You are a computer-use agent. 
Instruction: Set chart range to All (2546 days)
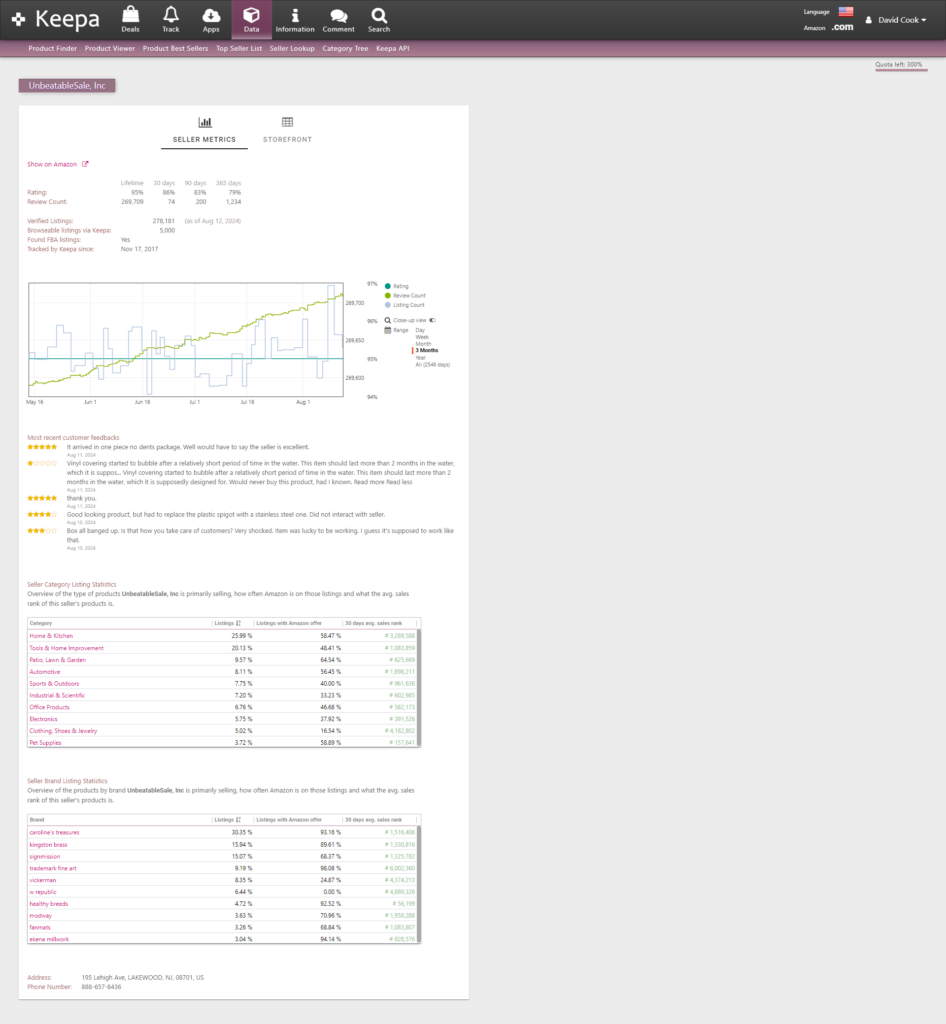433,364
